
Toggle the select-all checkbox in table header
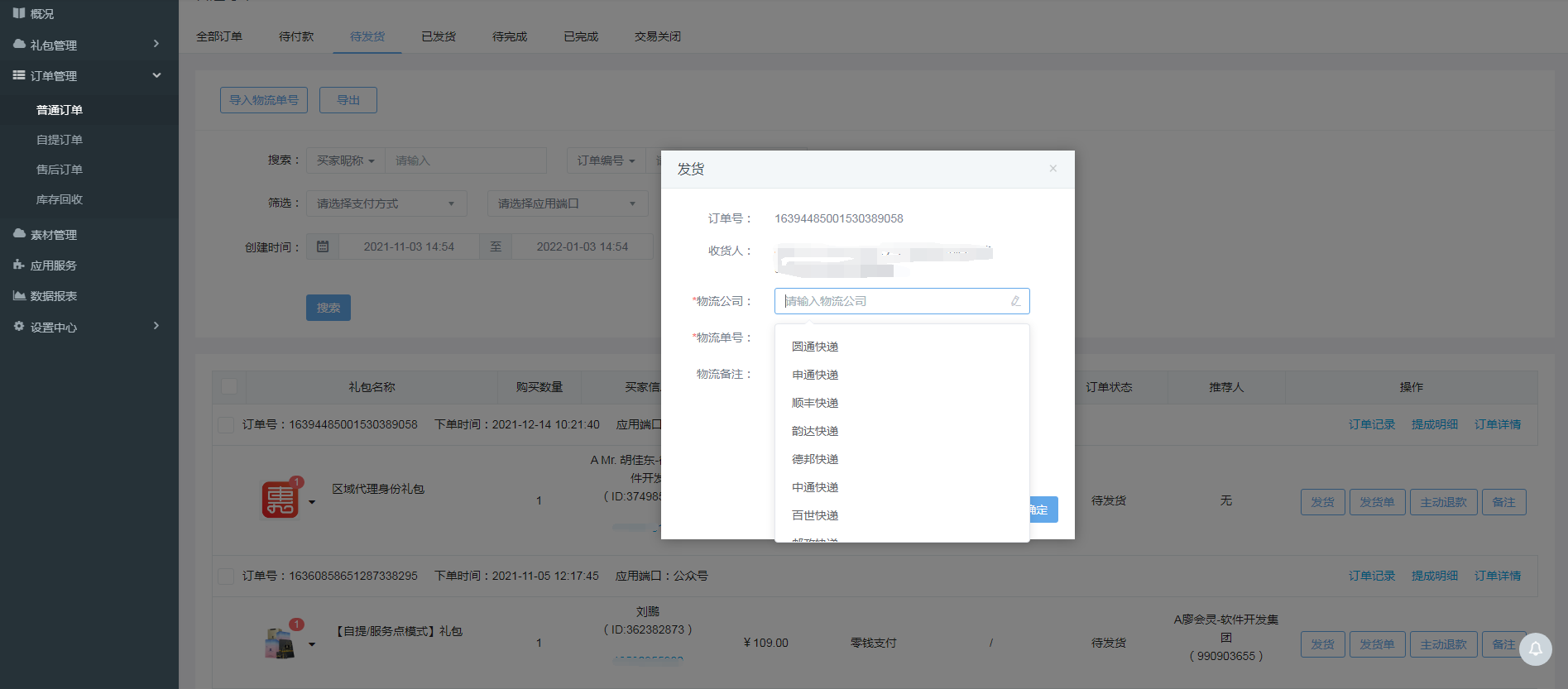[229, 386]
